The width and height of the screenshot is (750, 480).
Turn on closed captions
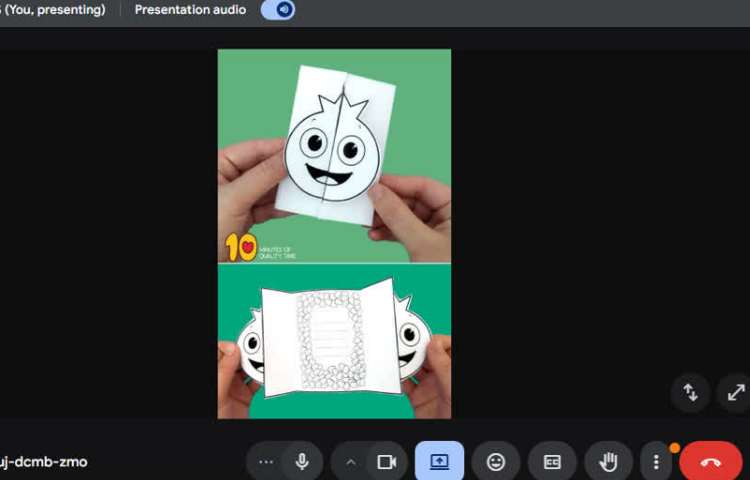coord(552,462)
